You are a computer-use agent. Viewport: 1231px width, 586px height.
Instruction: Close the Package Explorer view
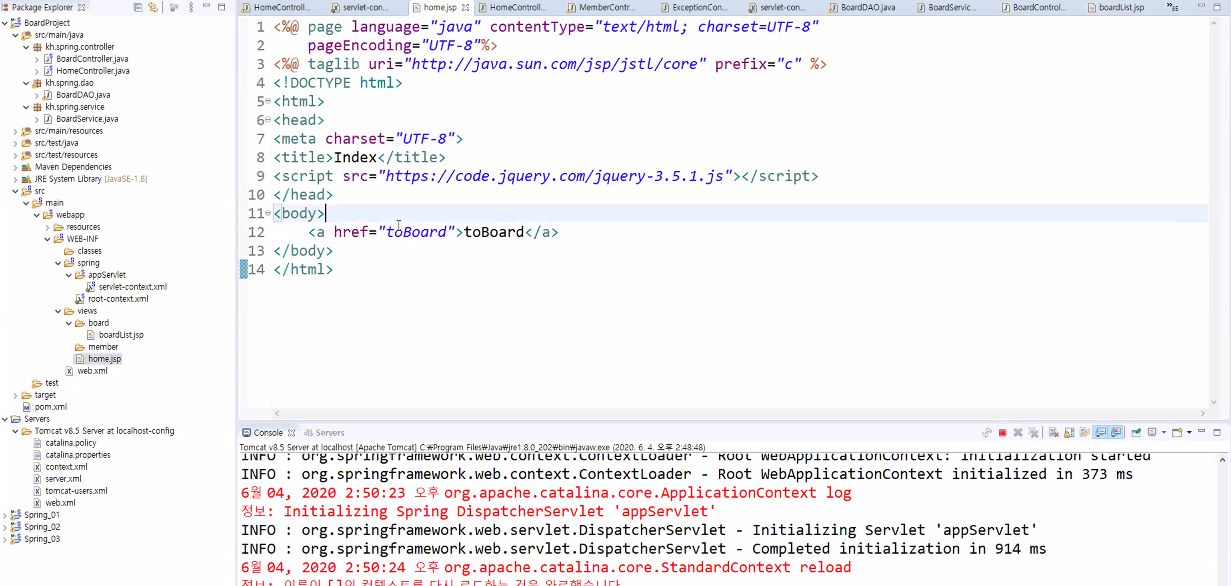(x=82, y=7)
